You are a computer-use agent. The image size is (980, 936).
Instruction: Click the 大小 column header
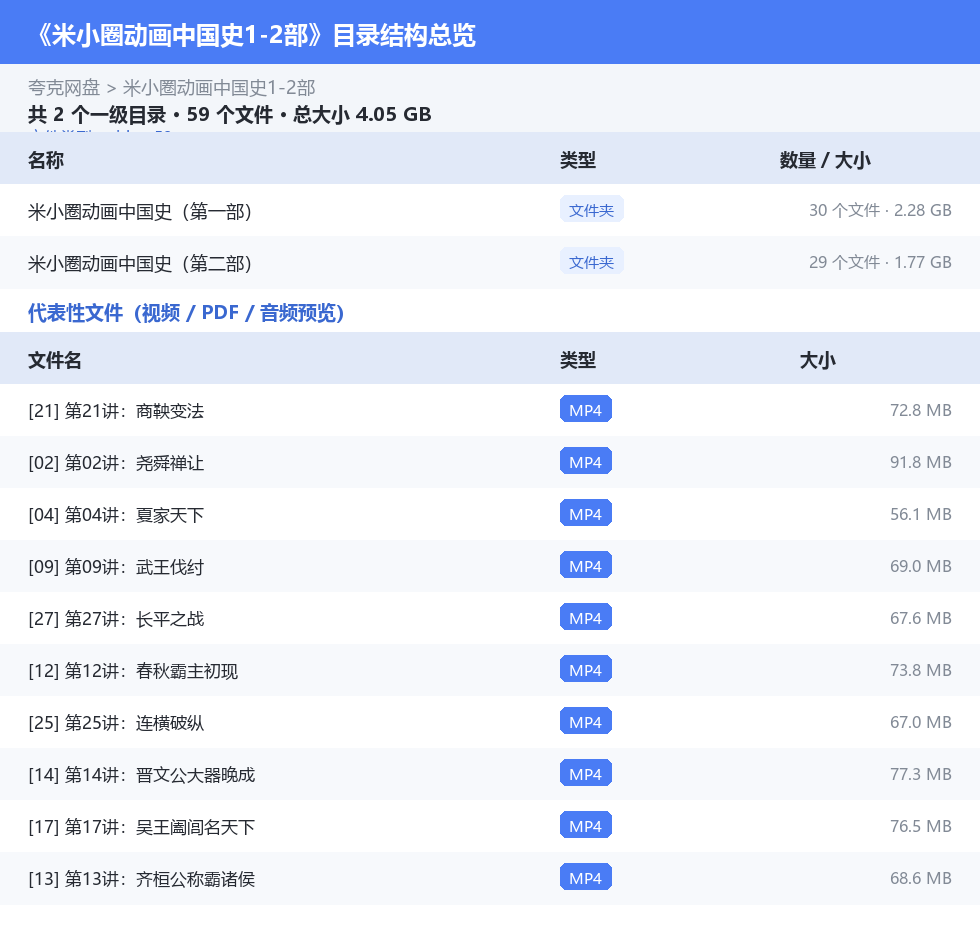818,360
